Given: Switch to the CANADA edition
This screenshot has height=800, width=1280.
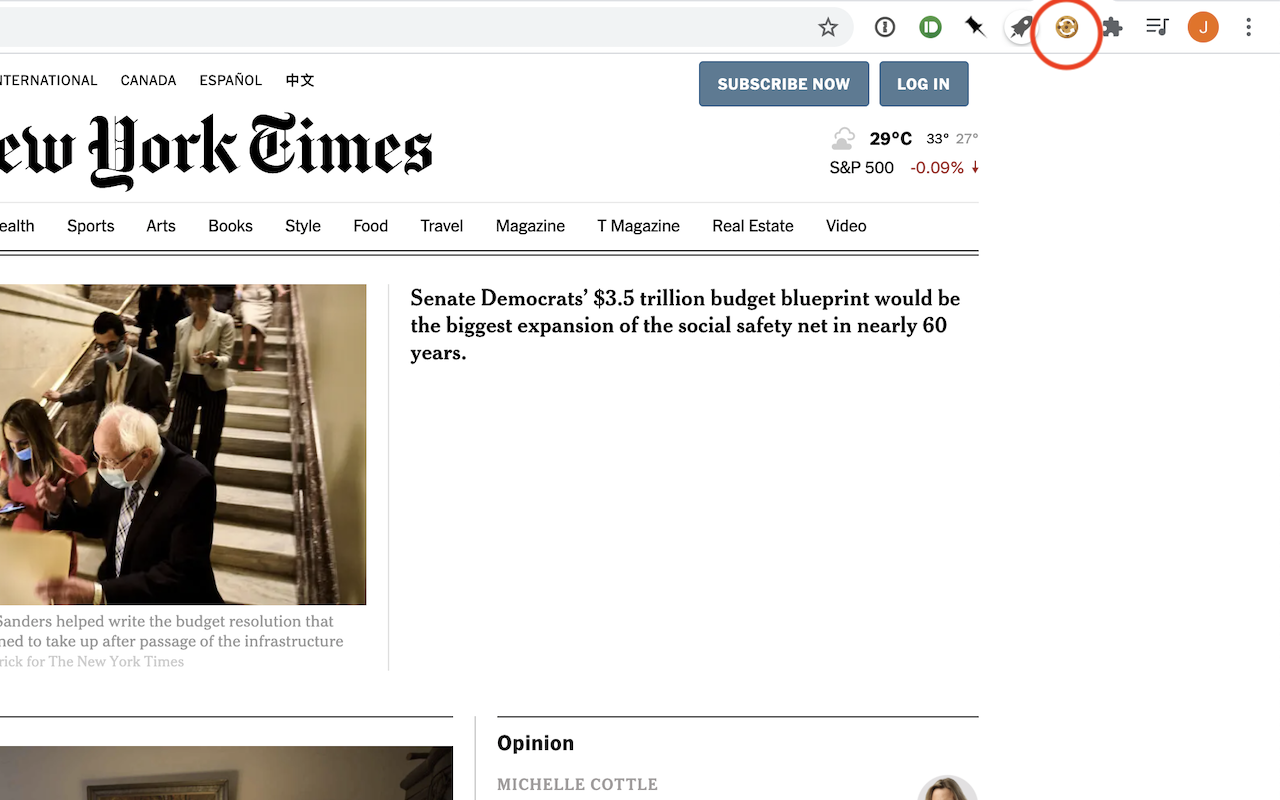Looking at the screenshot, I should [x=148, y=80].
